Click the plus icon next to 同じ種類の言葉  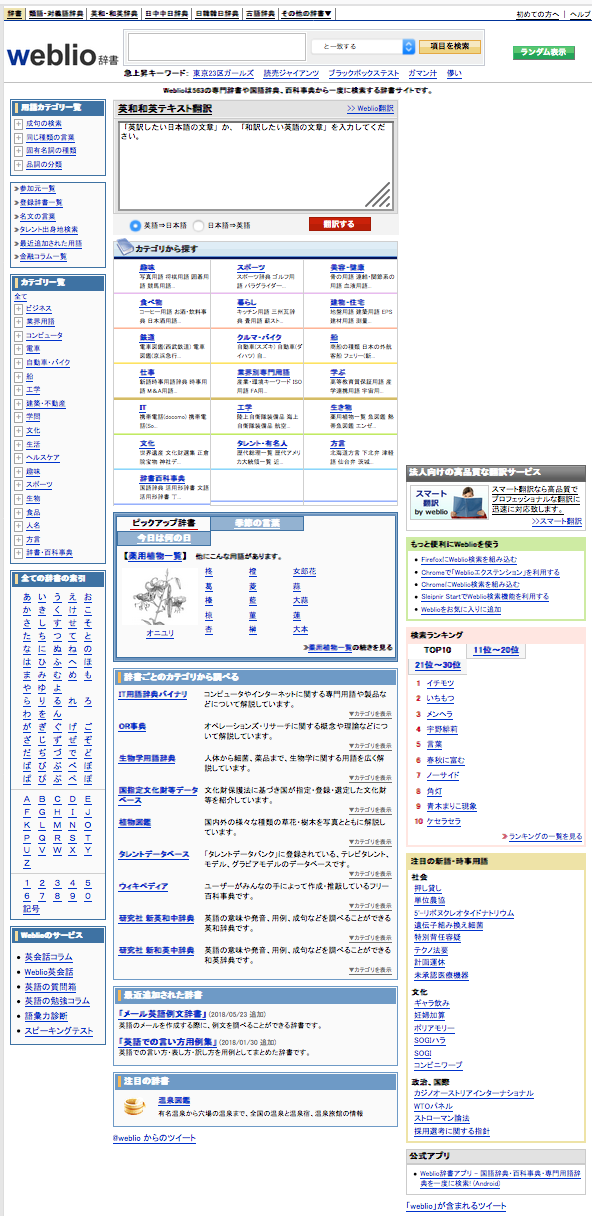pyautogui.click(x=18, y=137)
